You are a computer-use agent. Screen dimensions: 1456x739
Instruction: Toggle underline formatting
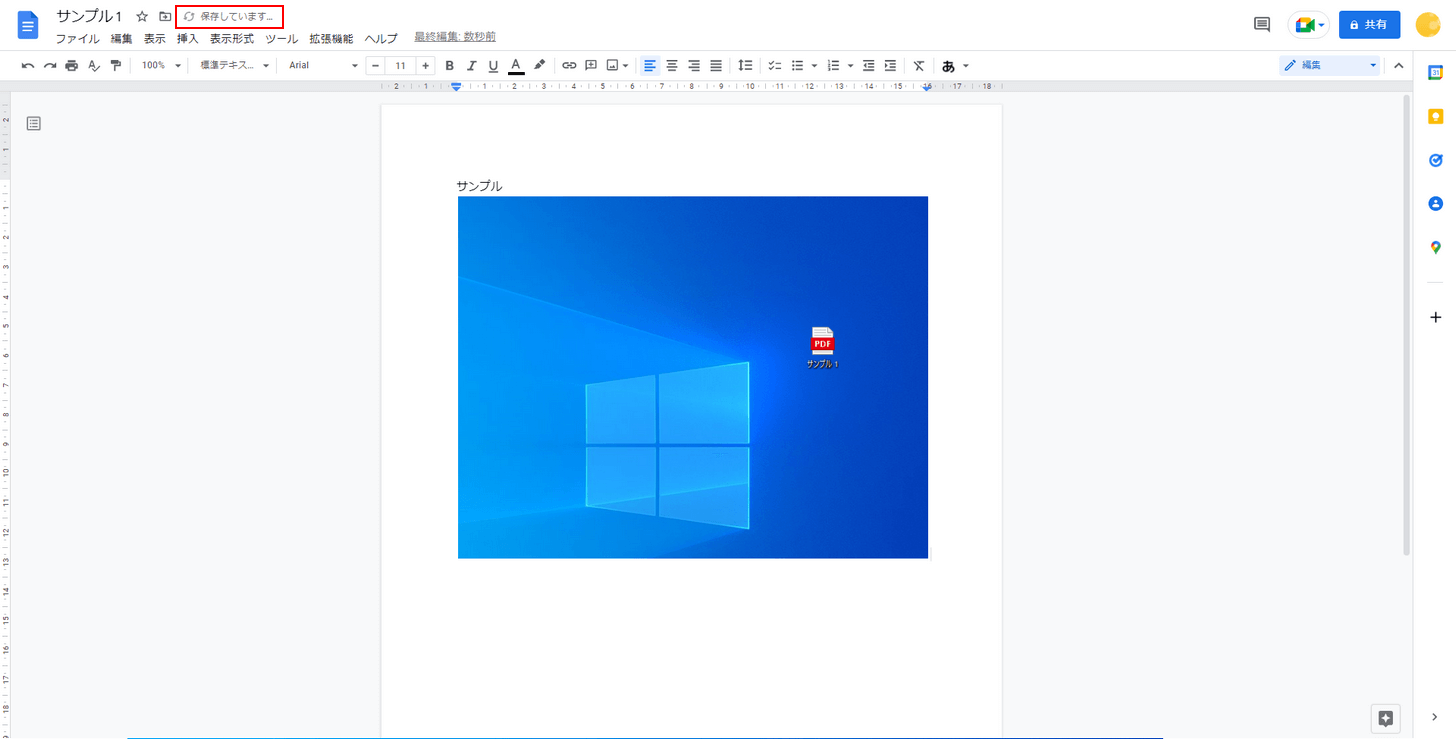[493, 66]
